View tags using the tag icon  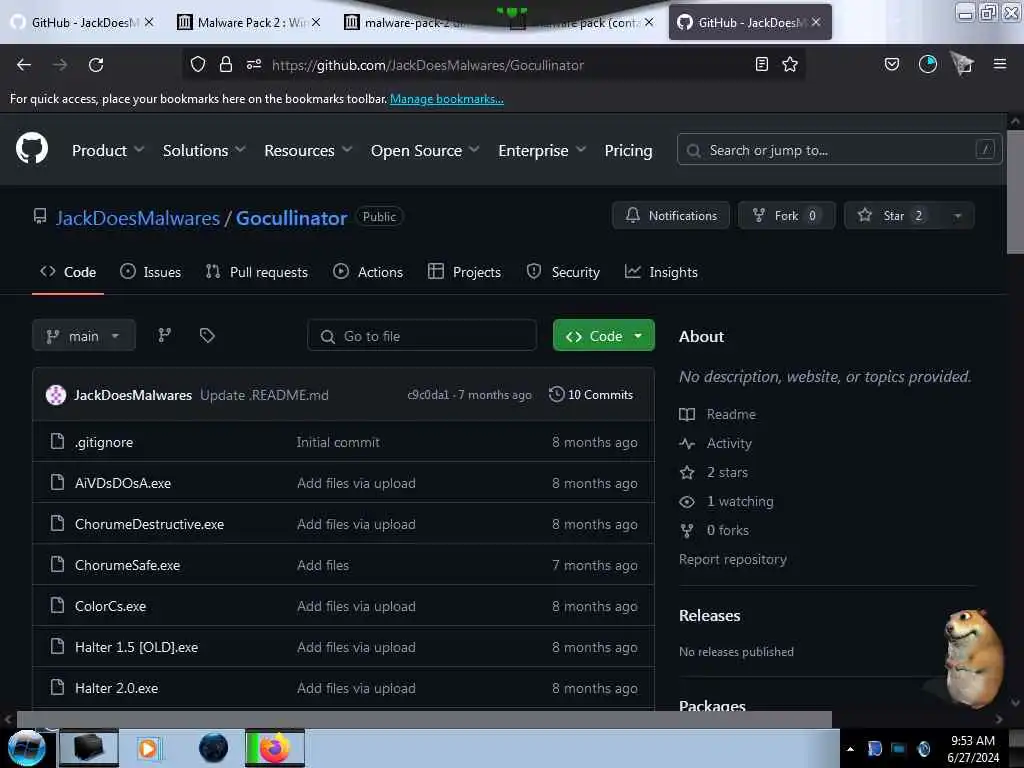(207, 335)
